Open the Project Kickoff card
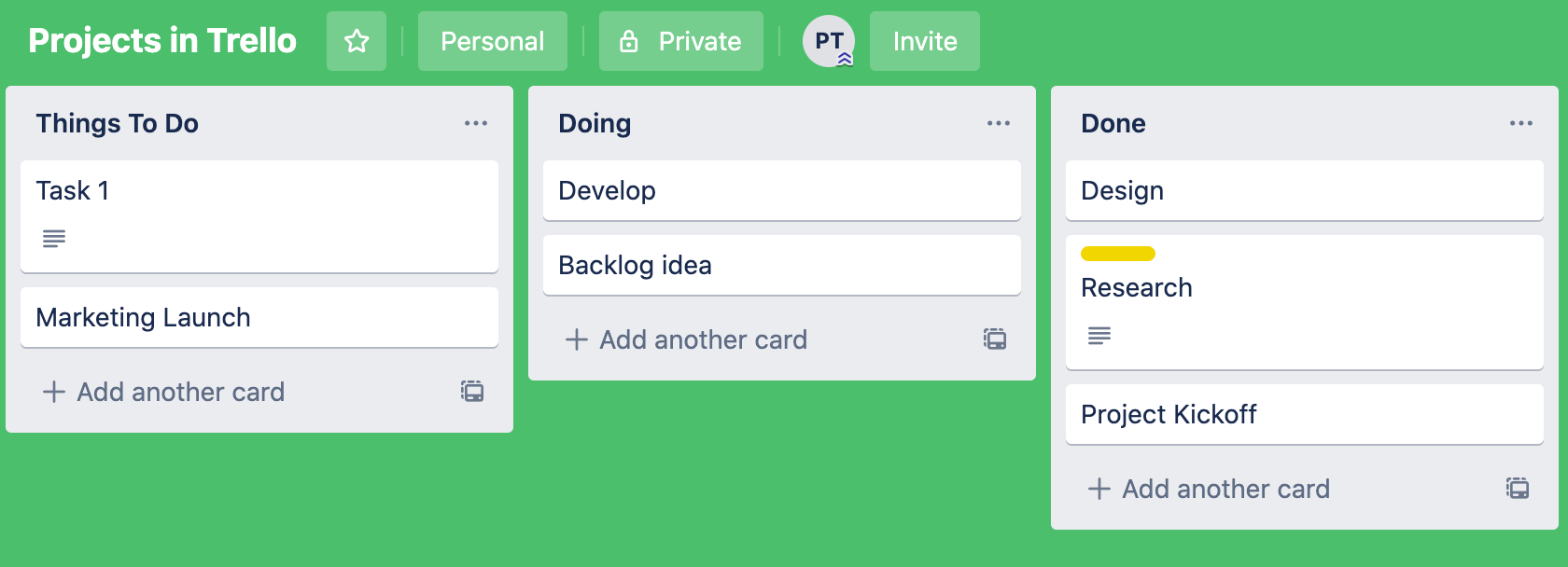This screenshot has width=1568, height=567. click(x=1305, y=414)
